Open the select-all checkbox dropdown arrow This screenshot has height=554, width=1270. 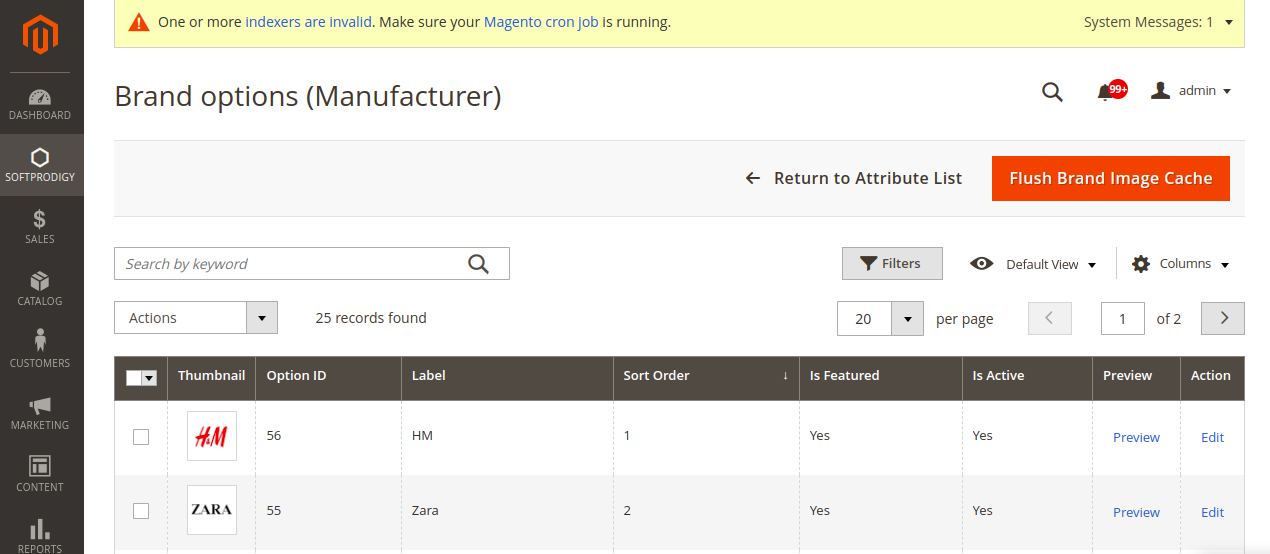pyautogui.click(x=150, y=378)
